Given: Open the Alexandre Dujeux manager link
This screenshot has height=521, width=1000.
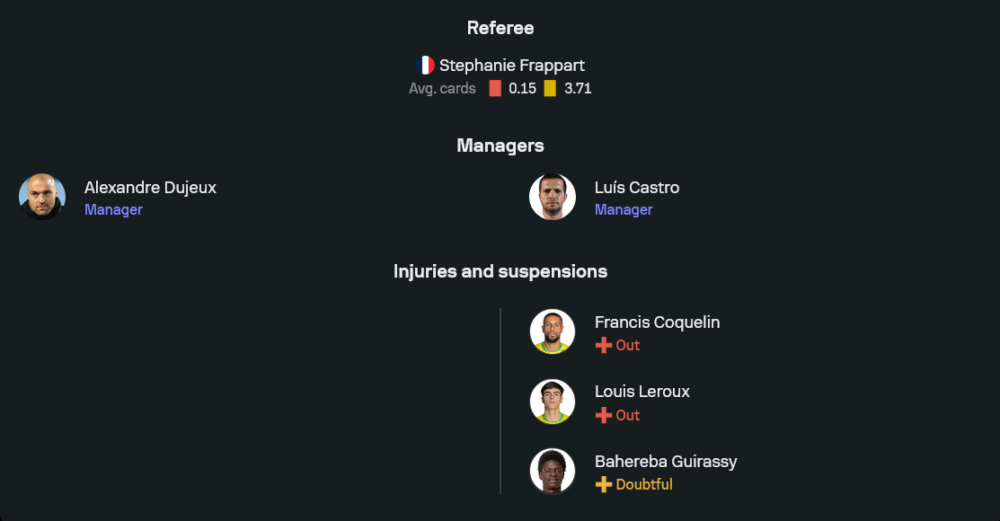Looking at the screenshot, I should (150, 187).
